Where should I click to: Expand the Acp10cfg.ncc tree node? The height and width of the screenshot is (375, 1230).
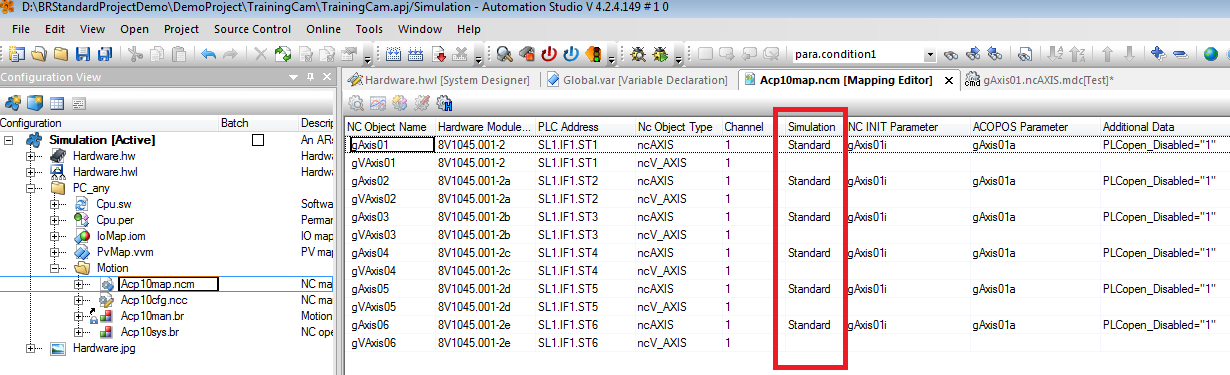pyautogui.click(x=79, y=300)
